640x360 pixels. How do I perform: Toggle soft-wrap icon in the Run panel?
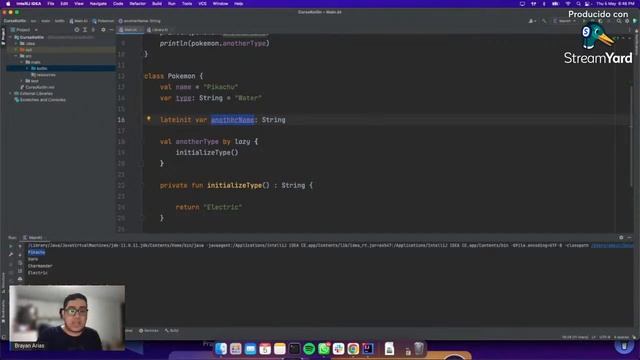pyautogui.click(x=20, y=262)
